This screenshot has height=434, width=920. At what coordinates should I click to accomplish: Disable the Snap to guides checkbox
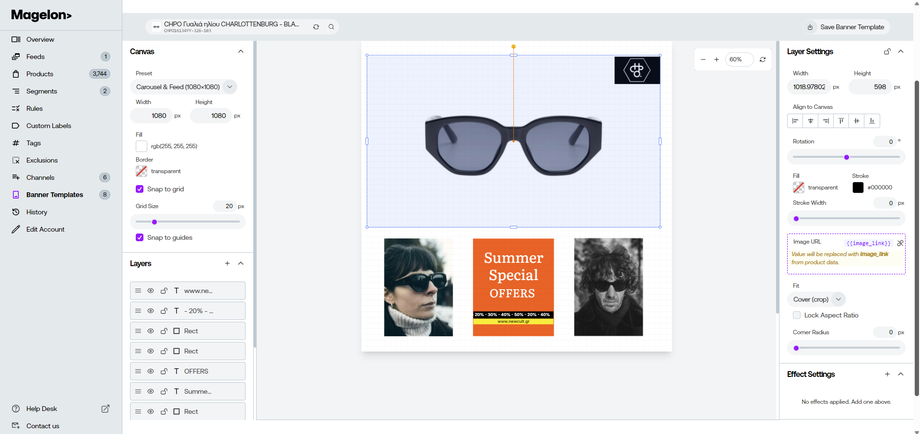pyautogui.click(x=140, y=238)
